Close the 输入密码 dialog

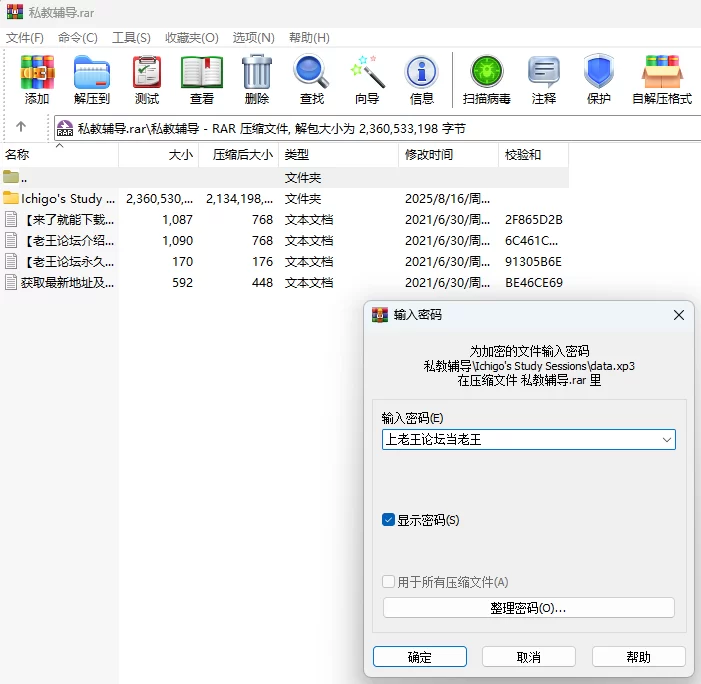[679, 315]
